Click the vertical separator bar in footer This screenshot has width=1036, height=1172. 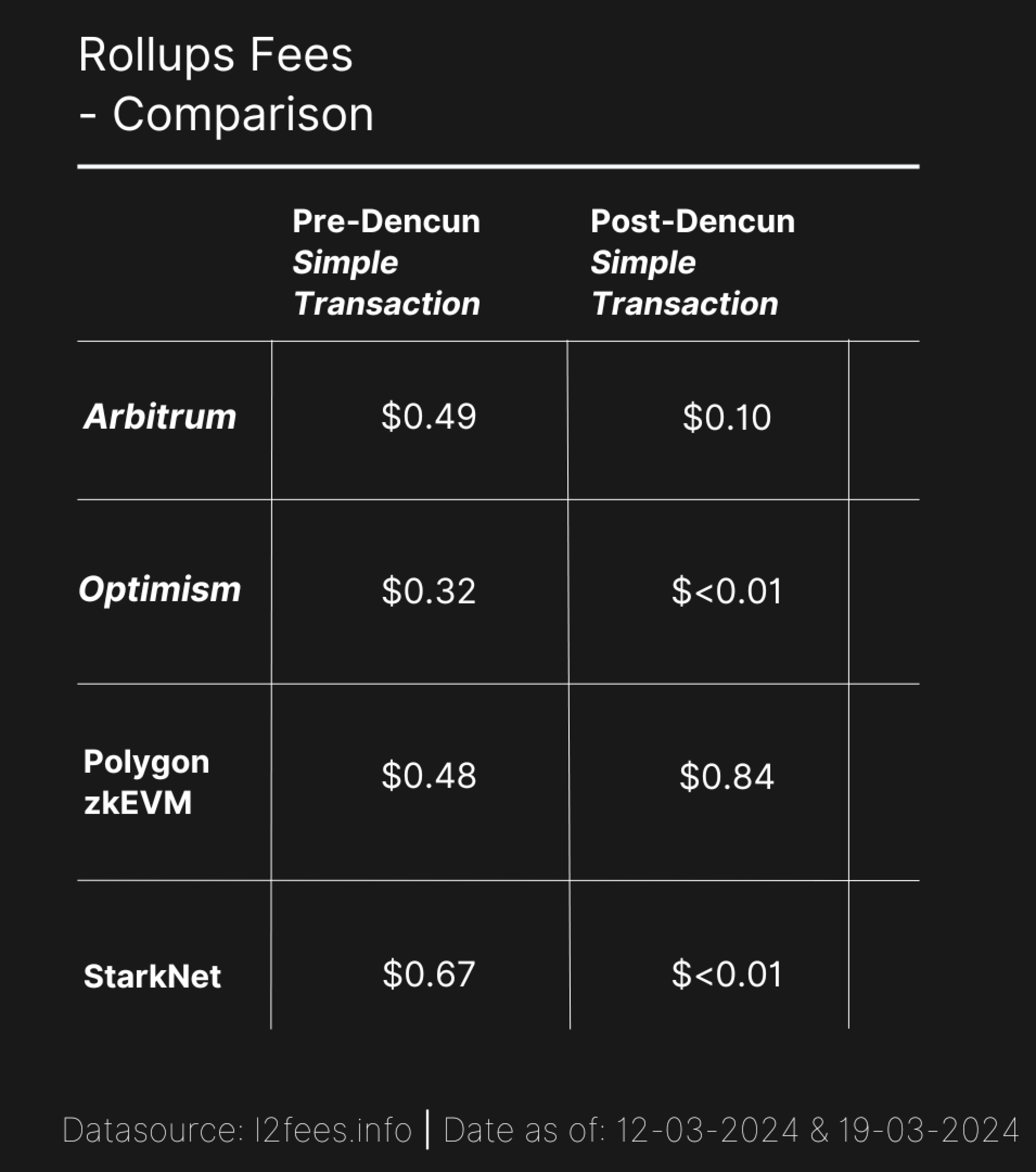point(427,1130)
